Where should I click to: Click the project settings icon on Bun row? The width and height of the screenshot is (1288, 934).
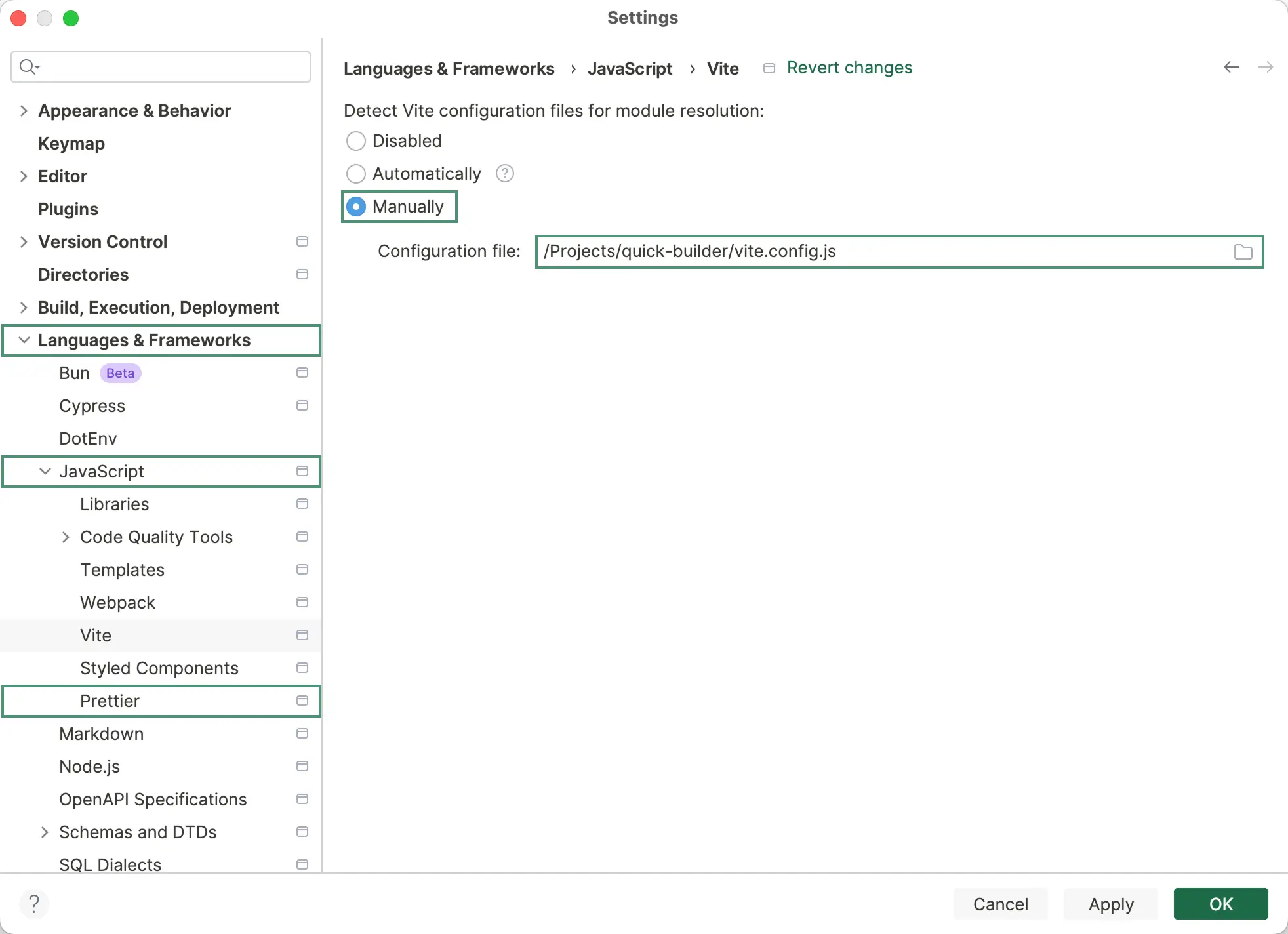pyautogui.click(x=302, y=373)
